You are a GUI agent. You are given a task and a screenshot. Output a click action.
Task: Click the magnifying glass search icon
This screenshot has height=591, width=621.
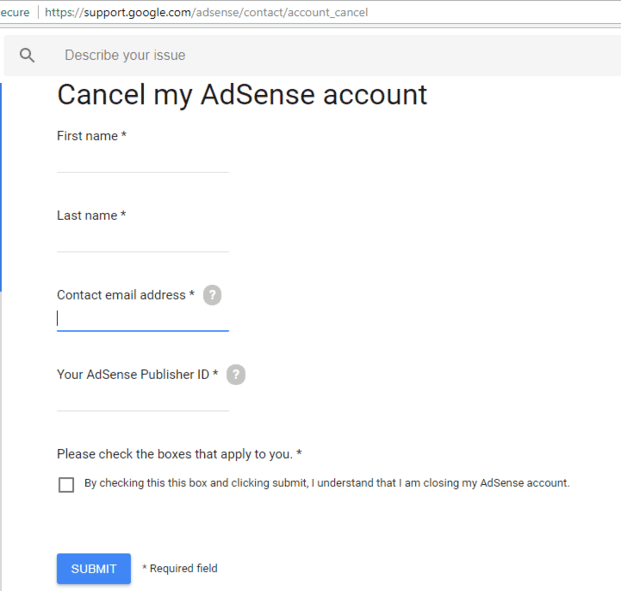pyautogui.click(x=27, y=56)
